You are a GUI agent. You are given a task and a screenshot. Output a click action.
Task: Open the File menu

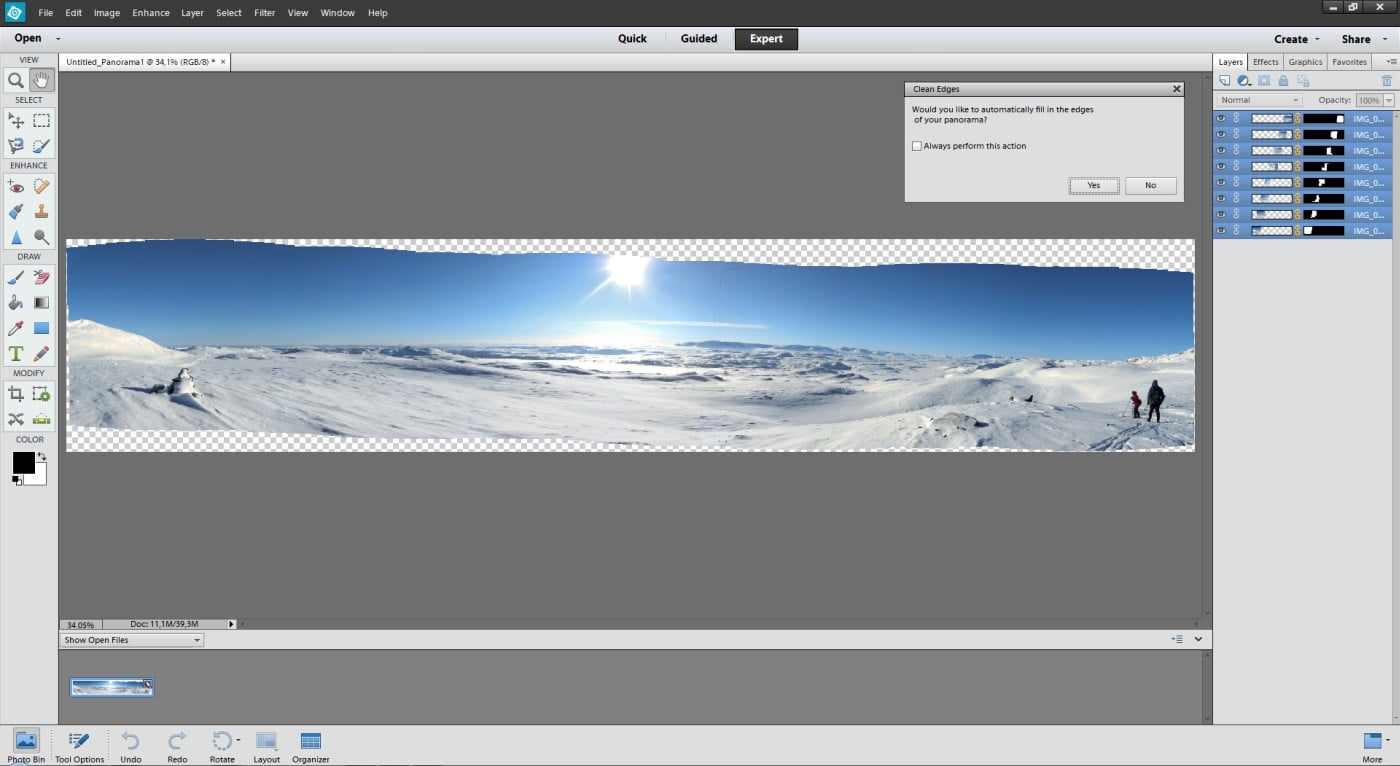tap(46, 13)
